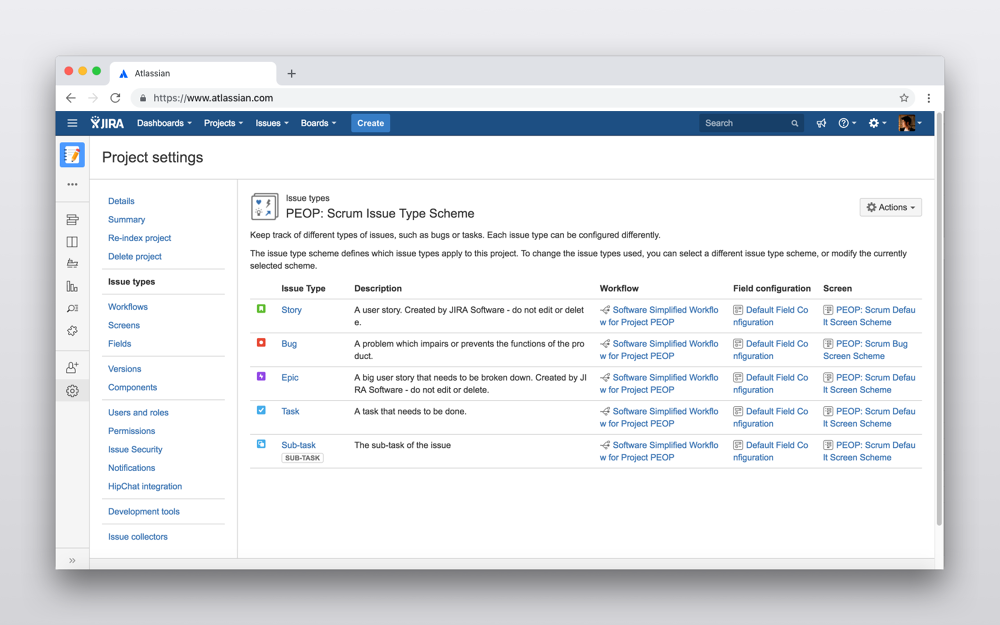Viewport: 1000px width, 625px height.
Task: Click the feedback megaphone icon in the top bar
Action: tap(821, 123)
